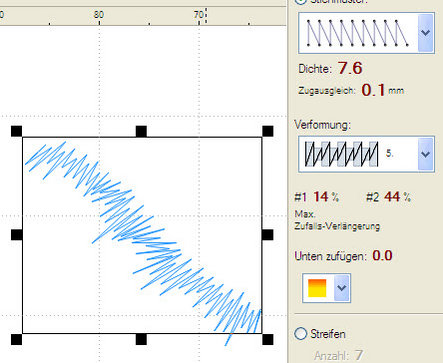This screenshot has width=443, height=363.
Task: Select the Stichmuster radio button at top
Action: tap(301, 1)
